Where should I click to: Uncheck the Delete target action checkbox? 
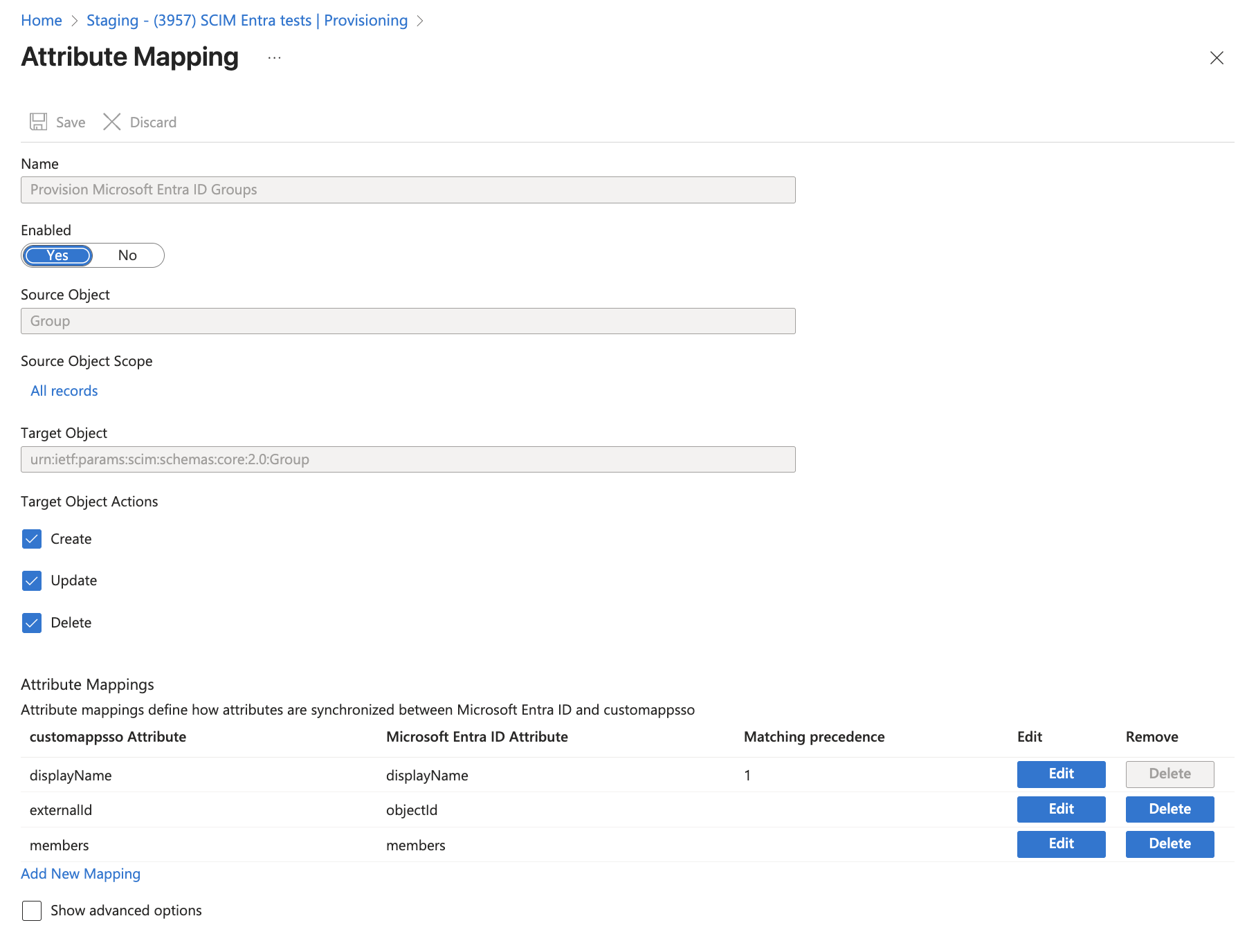(x=32, y=623)
